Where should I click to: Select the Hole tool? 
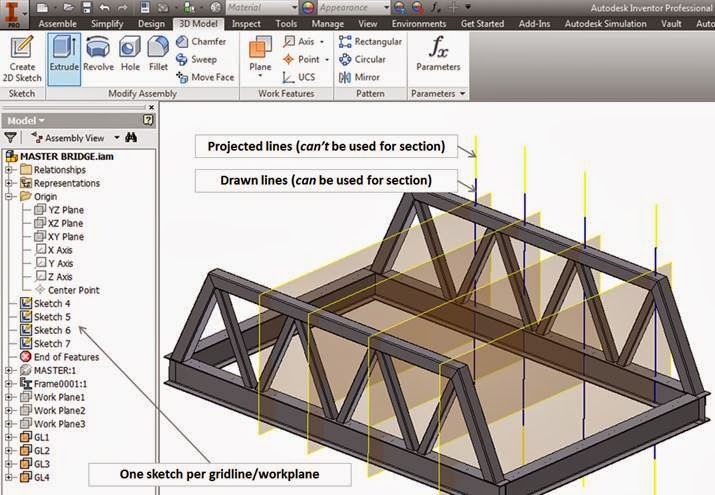pyautogui.click(x=130, y=55)
